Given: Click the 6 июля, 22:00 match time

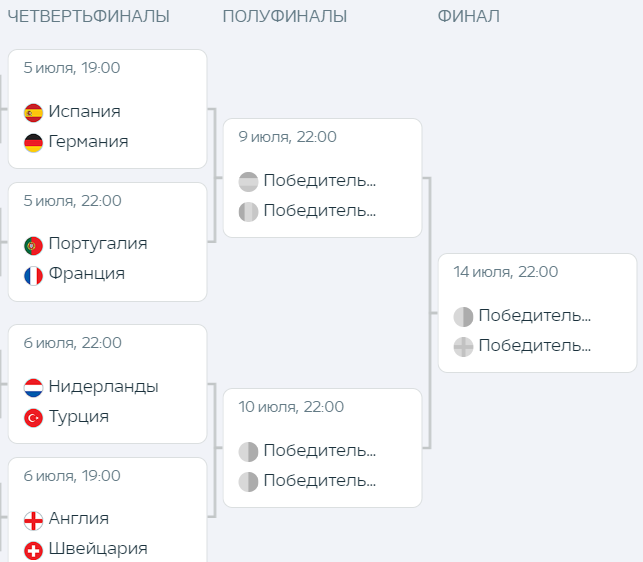Looking at the screenshot, I should click(73, 343).
